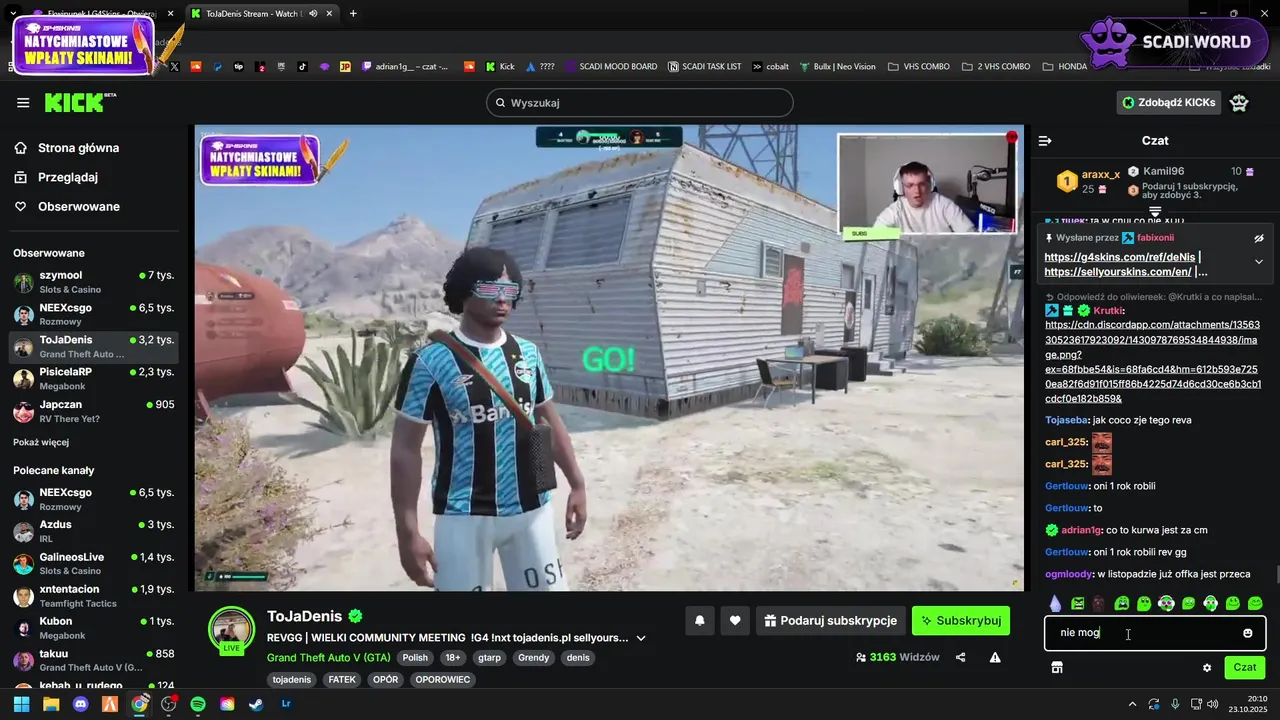Open Kubon recommended channel
1280x720 pixels.
(x=94, y=628)
